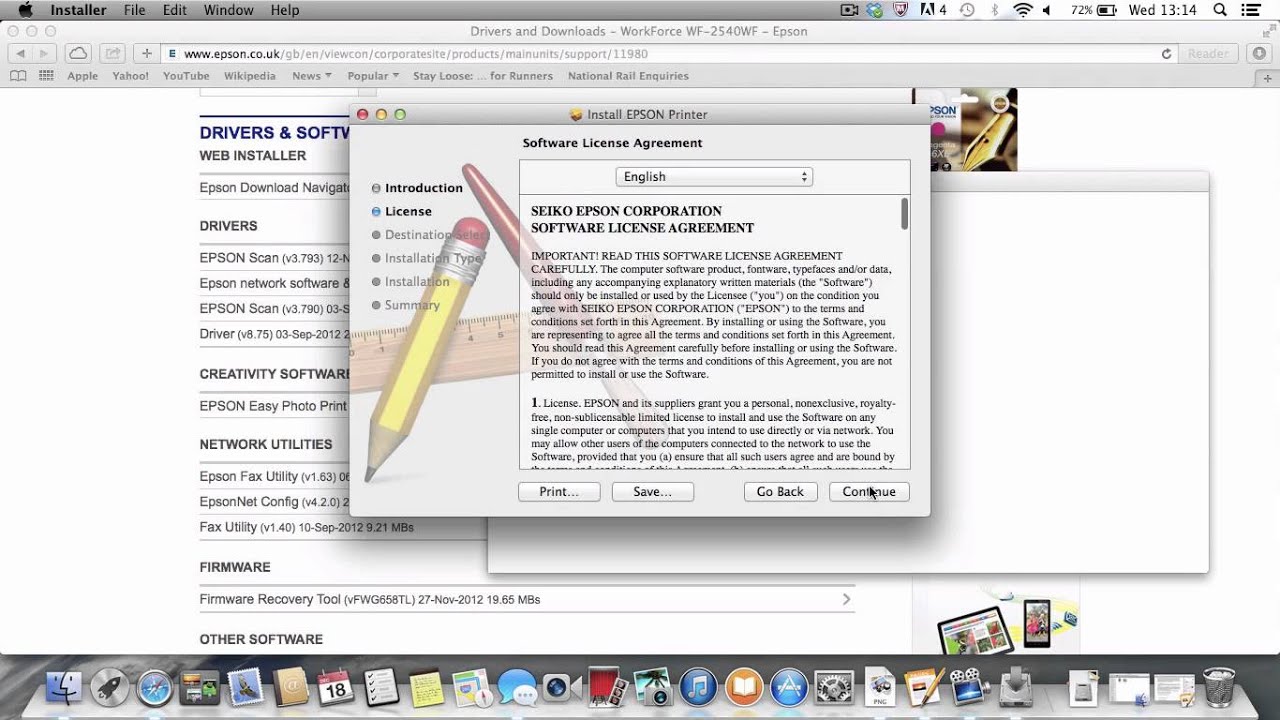The image size is (1280, 720).
Task: Open iTunes music note icon in Dock
Action: 699,687
